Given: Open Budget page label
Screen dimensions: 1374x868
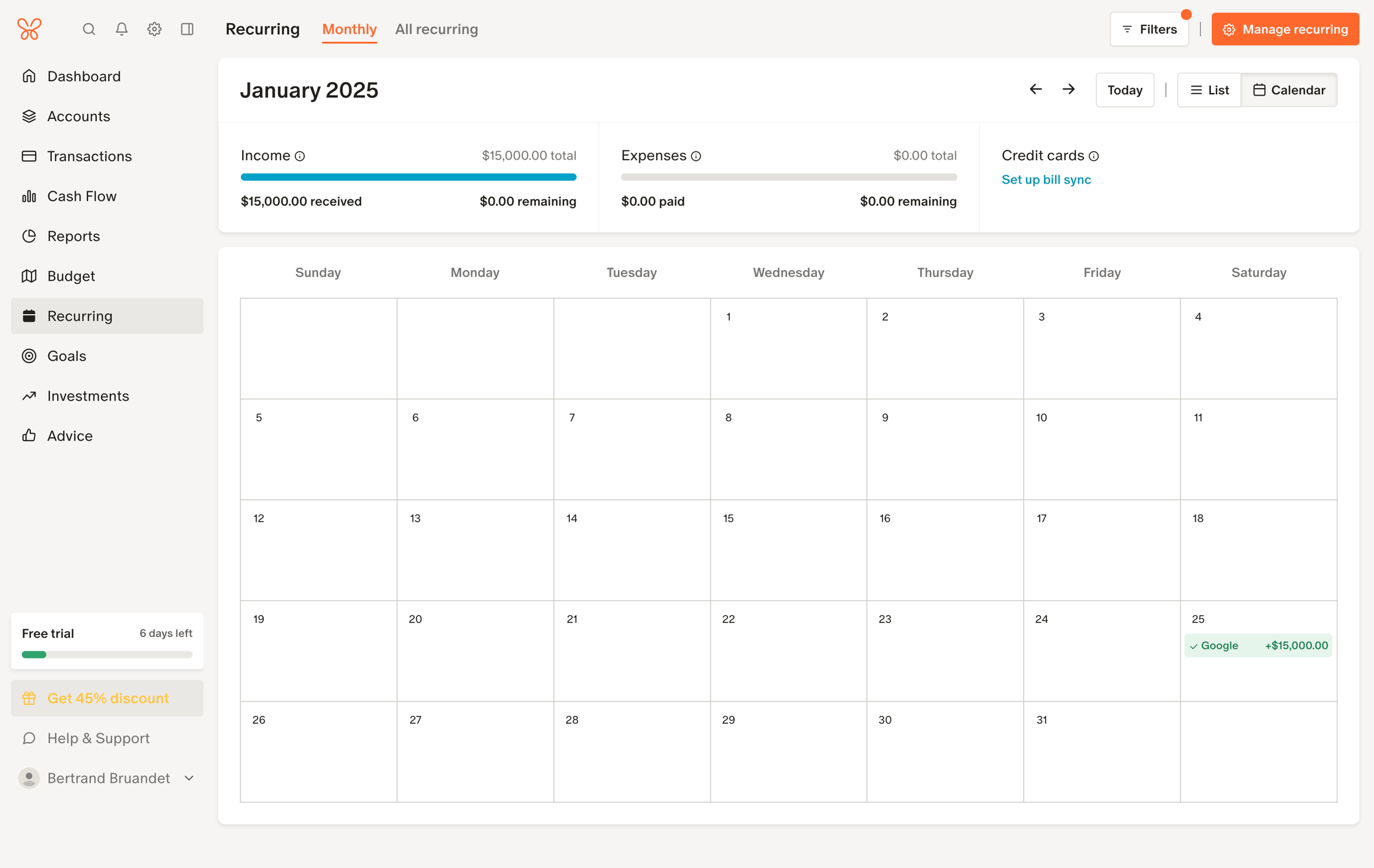Looking at the screenshot, I should click(71, 276).
